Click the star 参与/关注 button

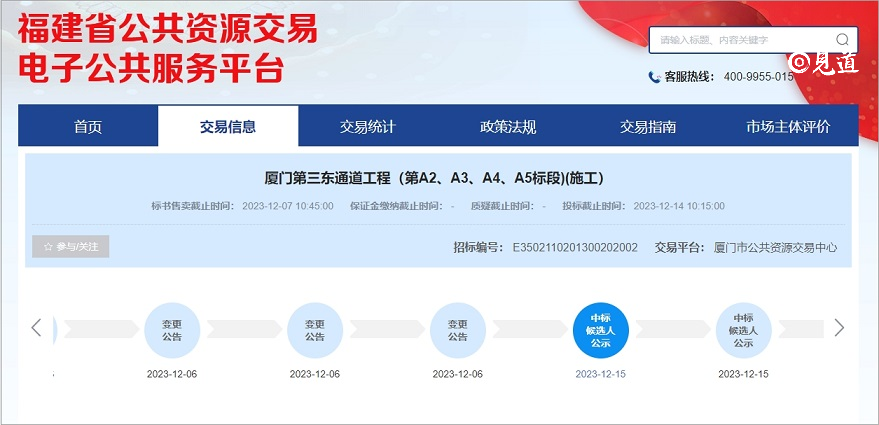click(71, 246)
